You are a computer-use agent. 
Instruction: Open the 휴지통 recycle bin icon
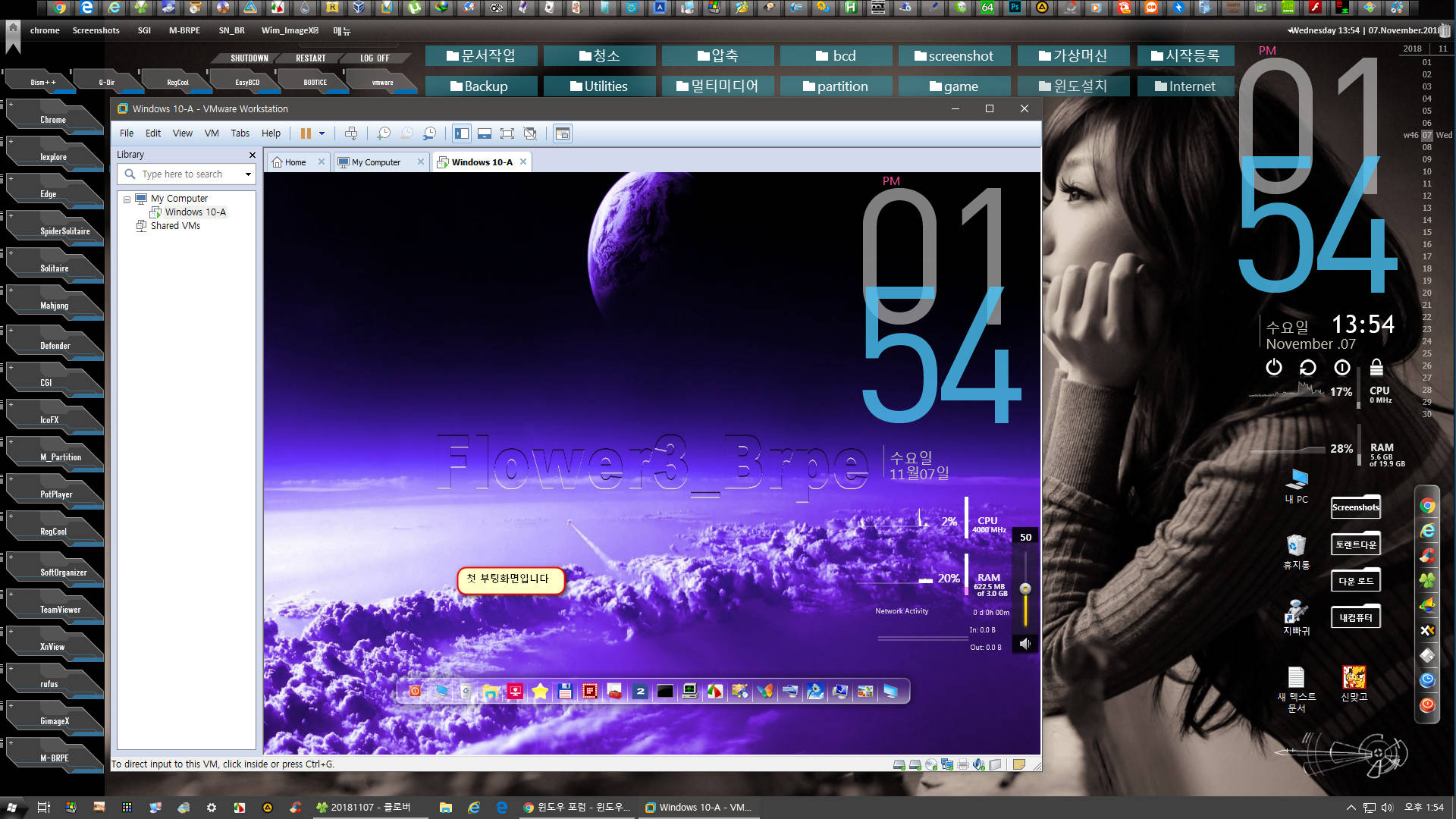(1296, 551)
